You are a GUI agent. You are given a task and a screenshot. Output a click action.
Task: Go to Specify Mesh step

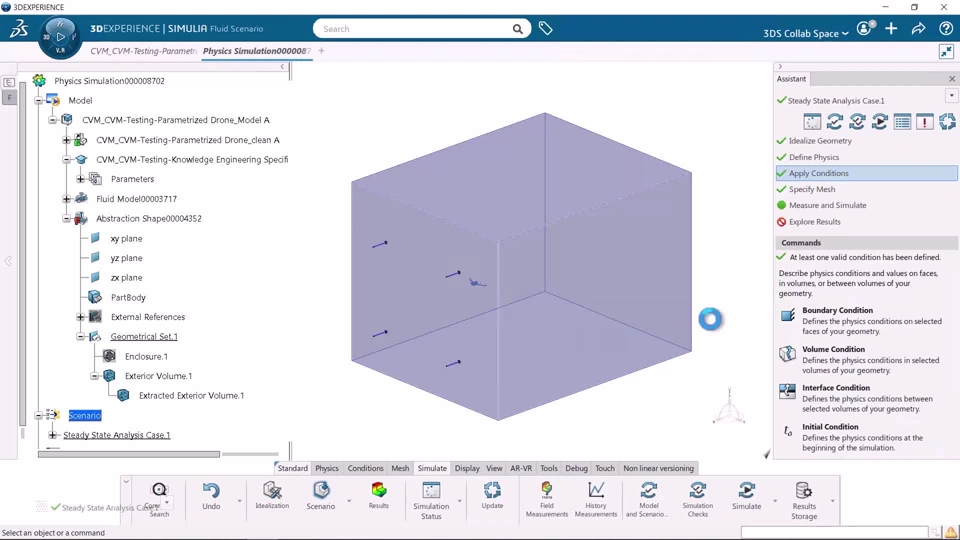(812, 189)
